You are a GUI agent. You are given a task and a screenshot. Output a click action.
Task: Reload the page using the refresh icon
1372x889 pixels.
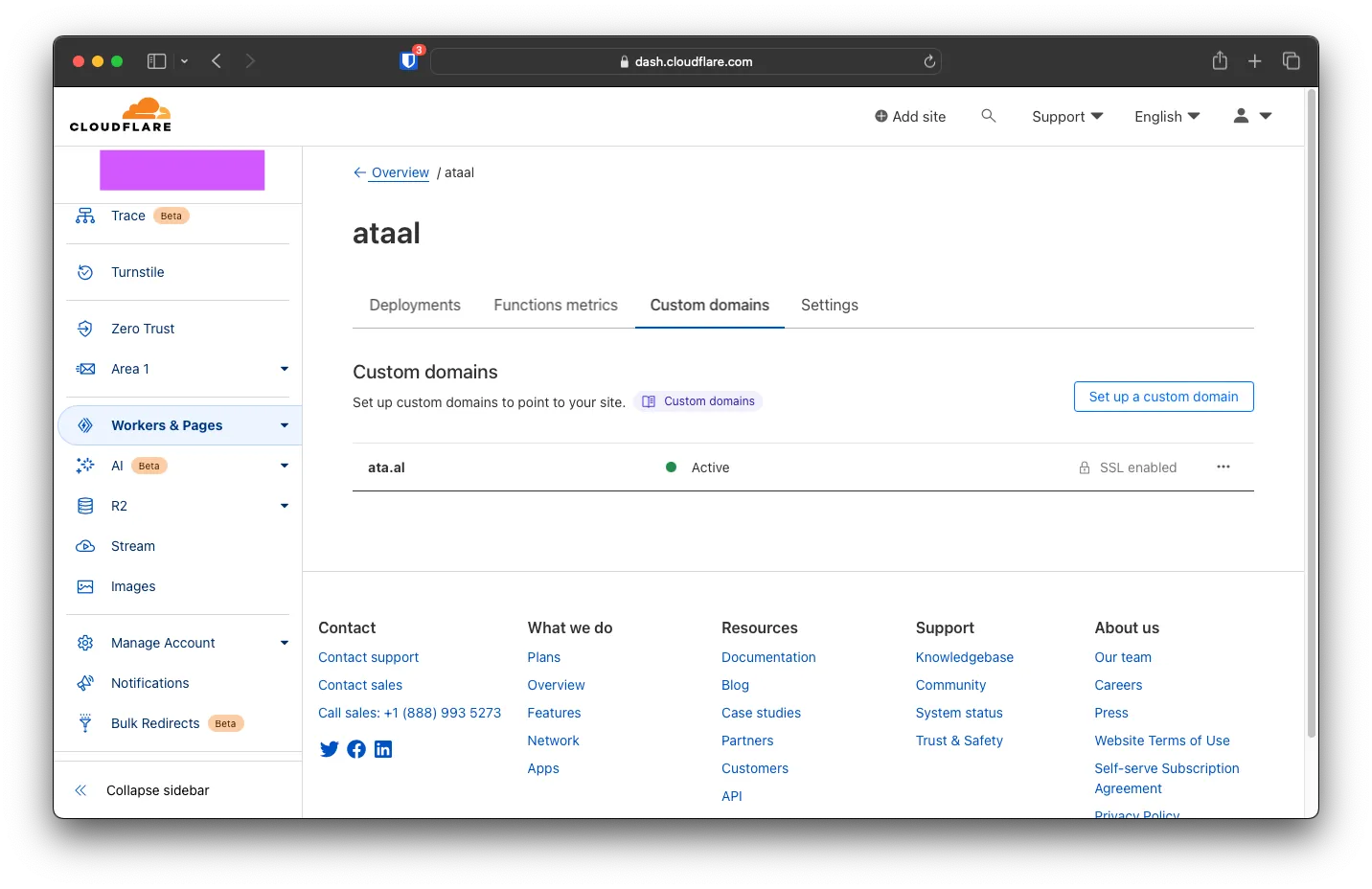pos(929,61)
